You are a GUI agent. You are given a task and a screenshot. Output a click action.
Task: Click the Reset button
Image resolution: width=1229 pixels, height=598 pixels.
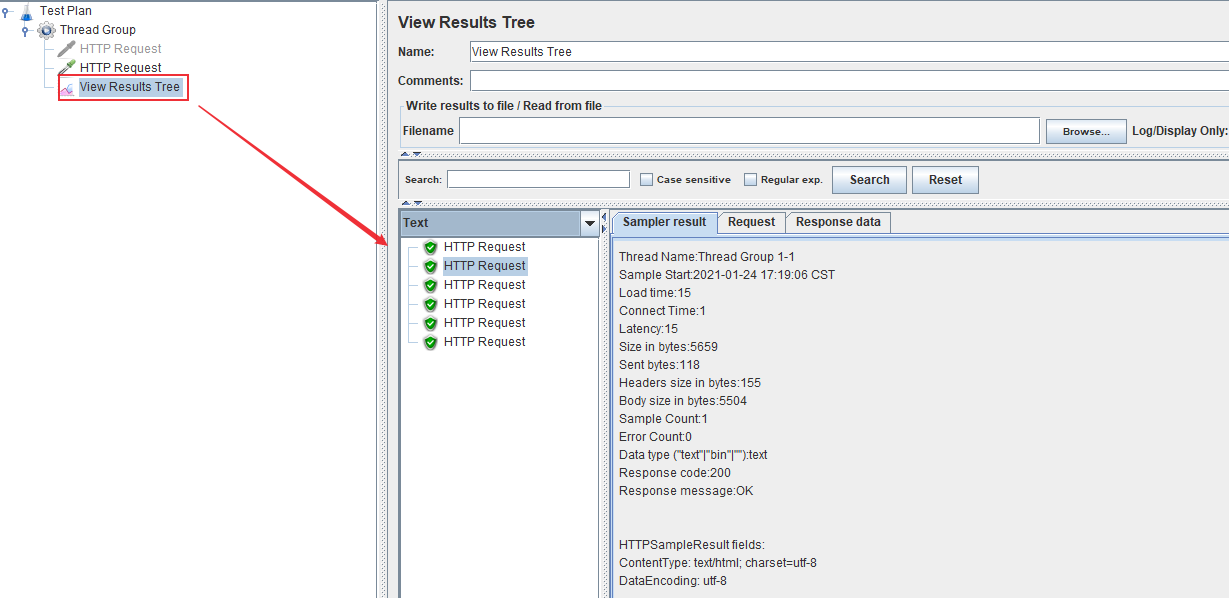(x=945, y=180)
